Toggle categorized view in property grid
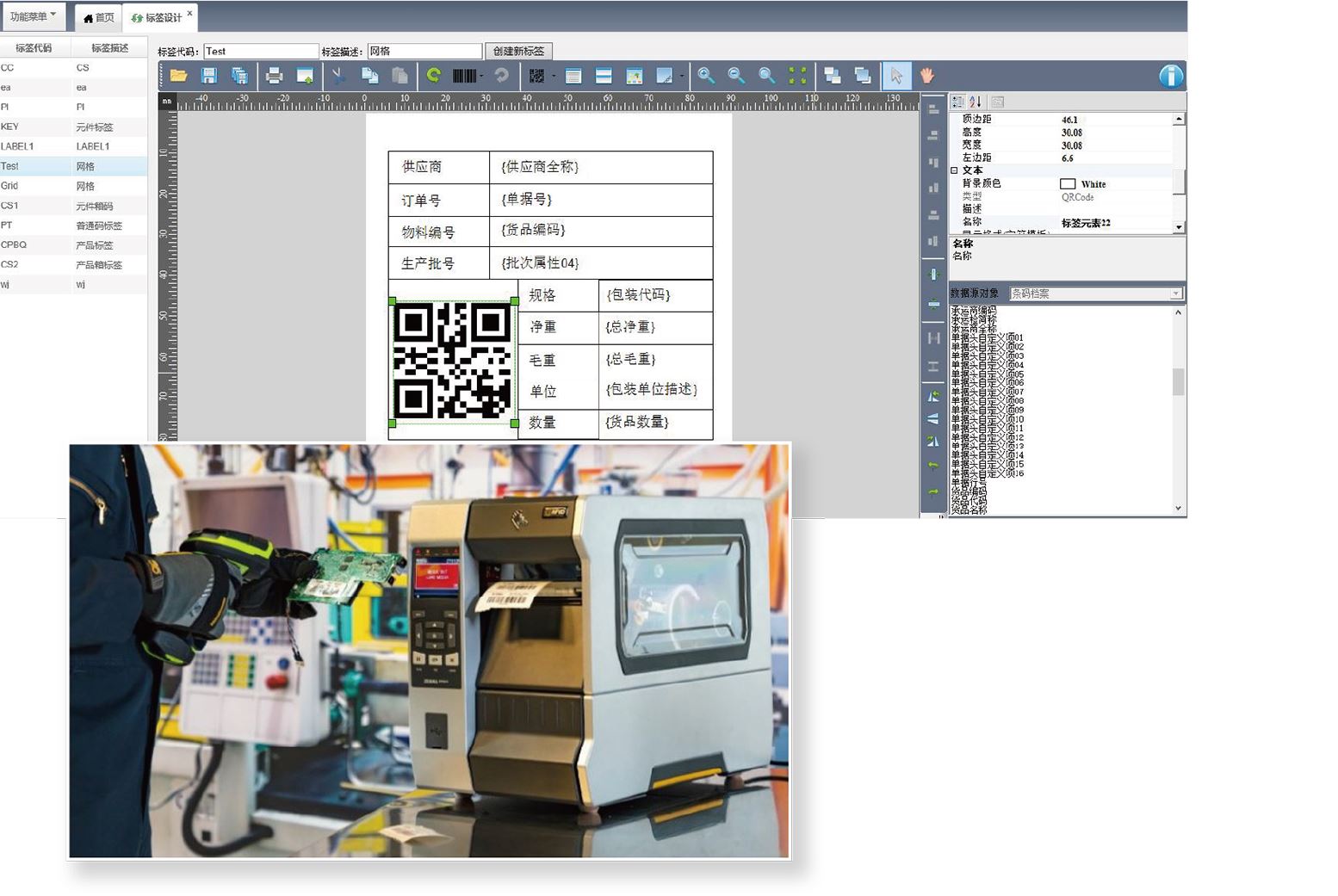 pyautogui.click(x=957, y=102)
